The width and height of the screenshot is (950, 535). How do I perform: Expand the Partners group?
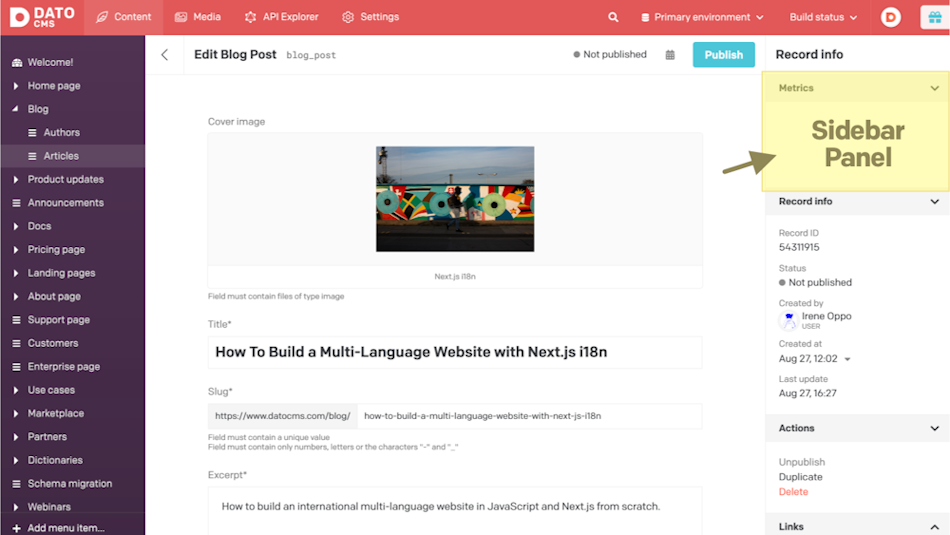pos(16,437)
